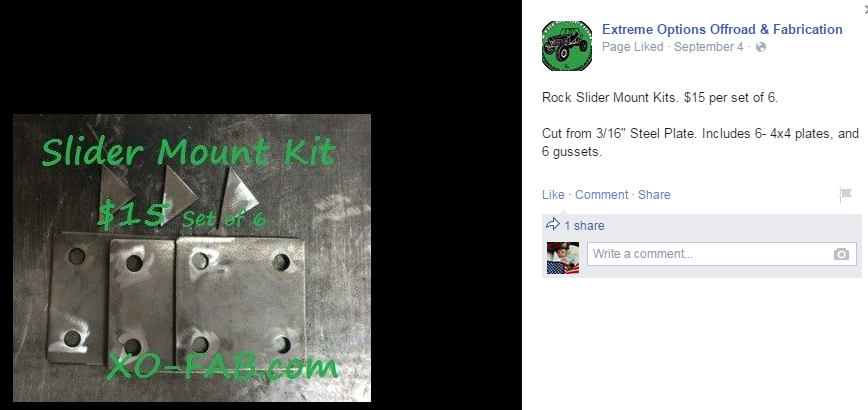Click the commenter profile picture thumbnail
Screen dimensions: 868x410
pos(562,258)
